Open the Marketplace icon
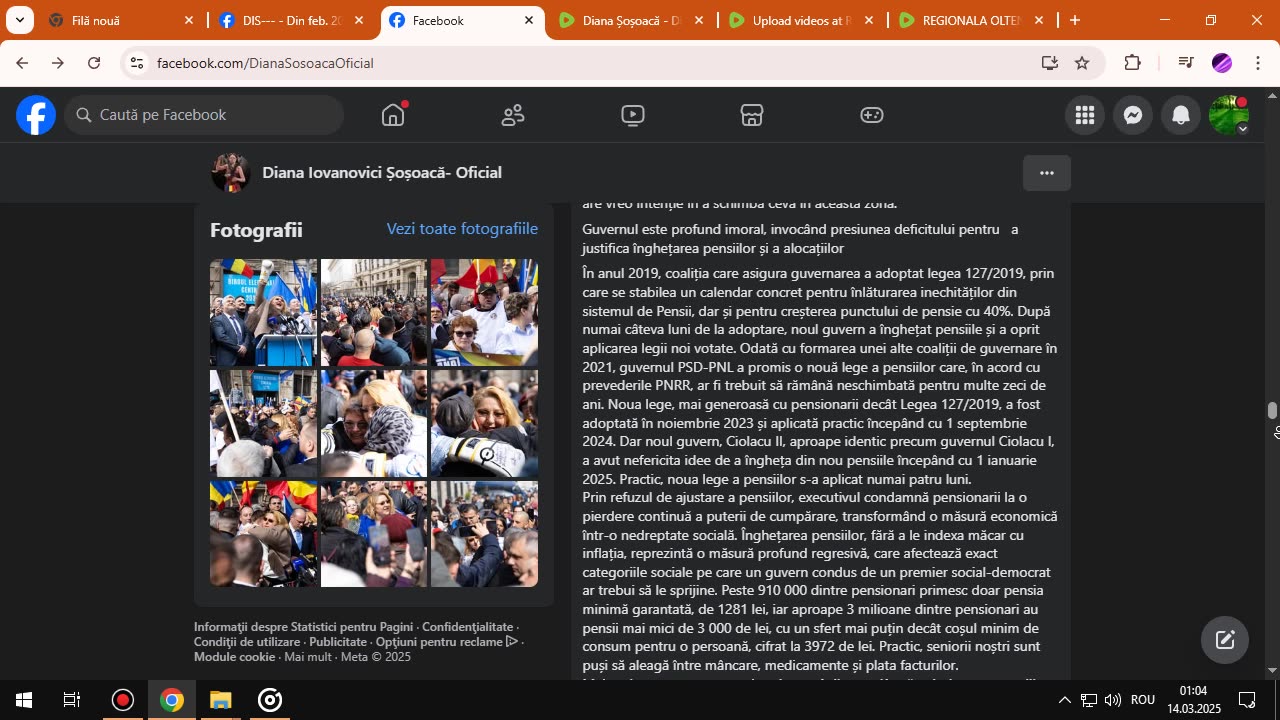Viewport: 1280px width, 720px height. coord(752,115)
